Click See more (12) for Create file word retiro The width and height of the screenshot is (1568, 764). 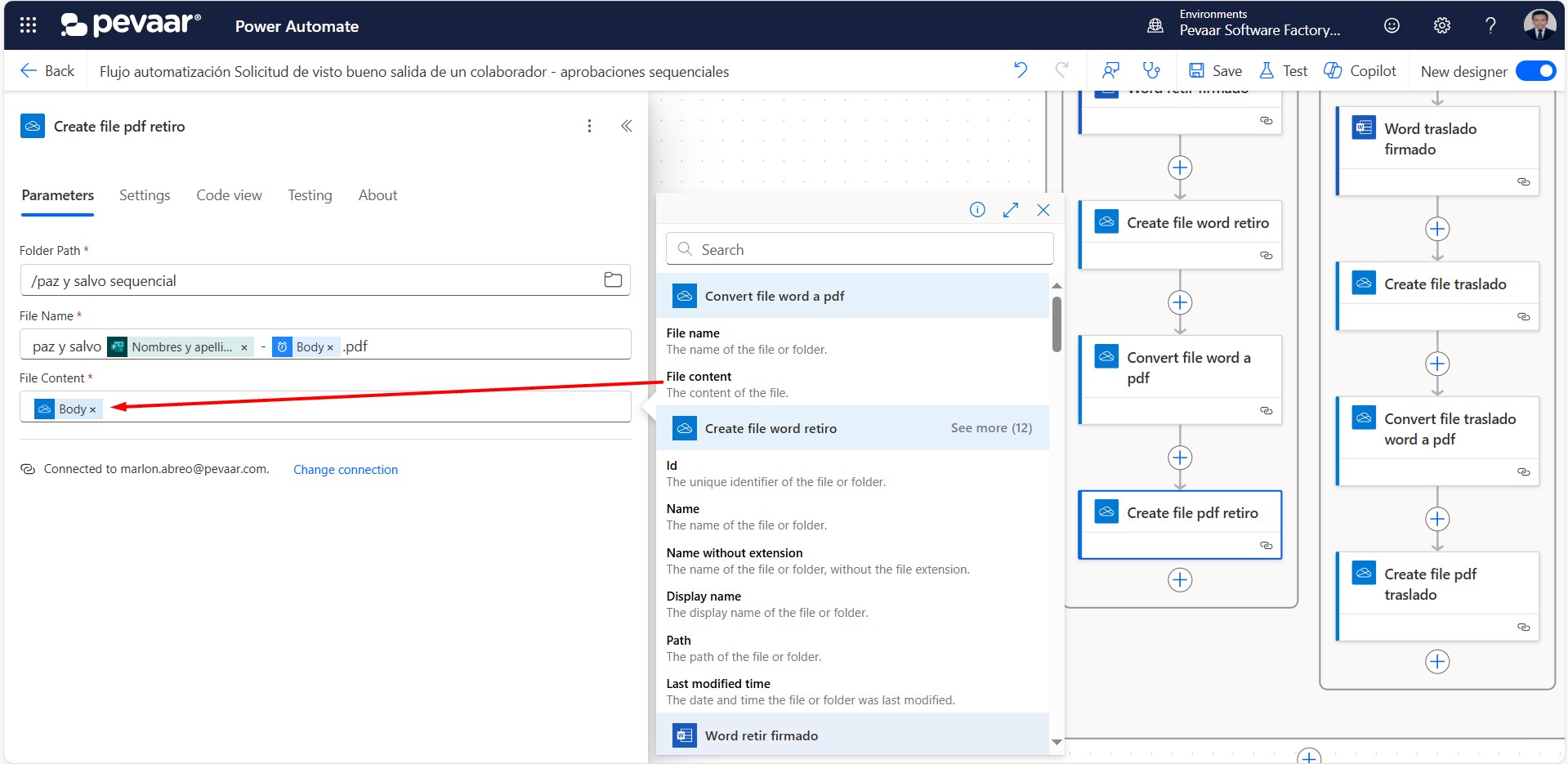tap(991, 428)
